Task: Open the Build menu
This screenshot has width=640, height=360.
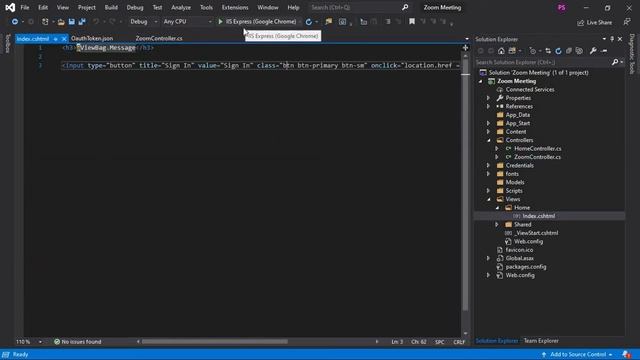Action: tap(111, 7)
